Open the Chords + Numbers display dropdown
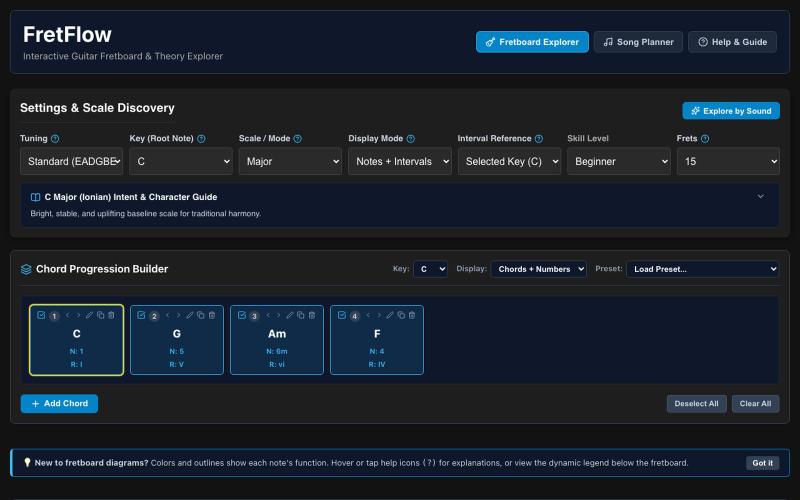Viewport: 800px width, 500px height. [x=538, y=269]
